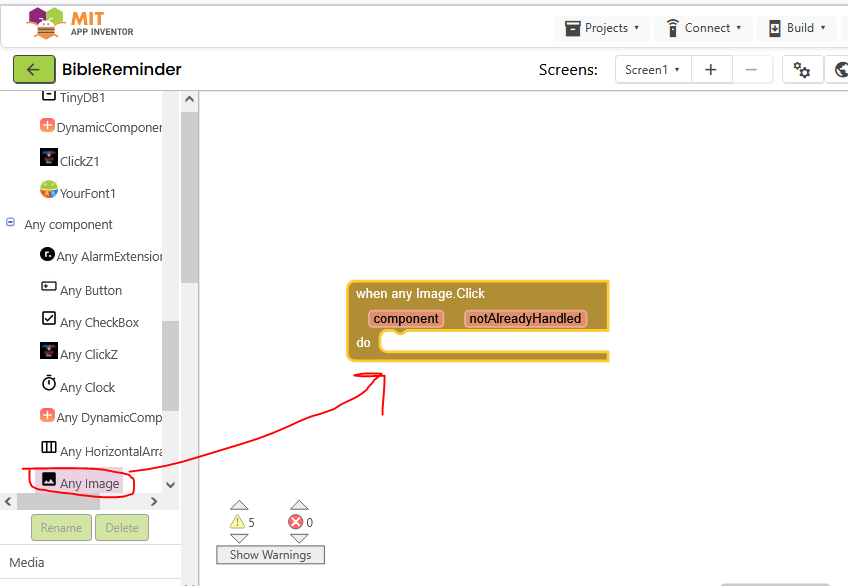Select the ClickZ1 component icon
848x586 pixels.
pyautogui.click(x=48, y=158)
